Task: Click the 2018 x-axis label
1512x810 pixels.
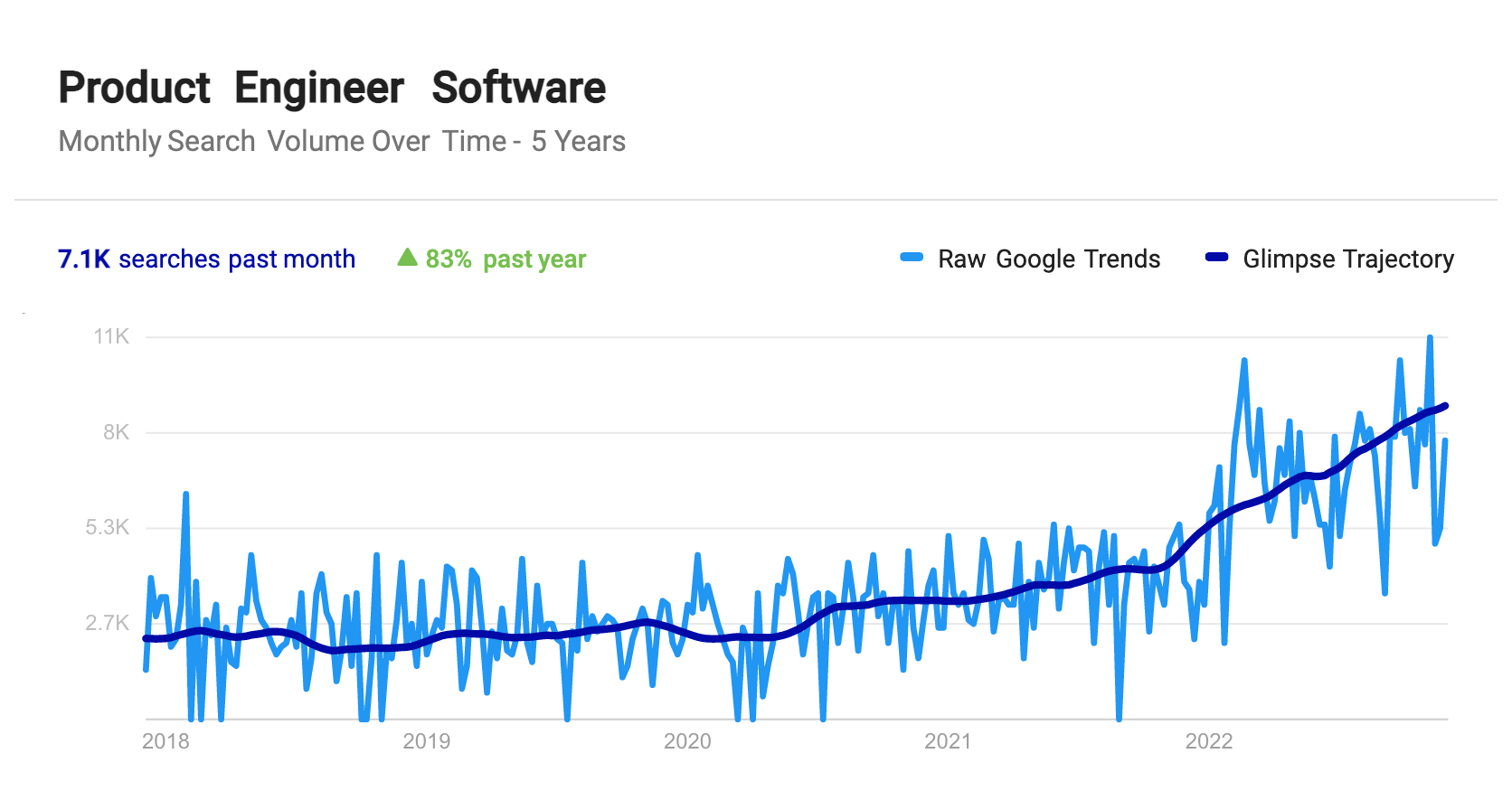Action: click(166, 741)
